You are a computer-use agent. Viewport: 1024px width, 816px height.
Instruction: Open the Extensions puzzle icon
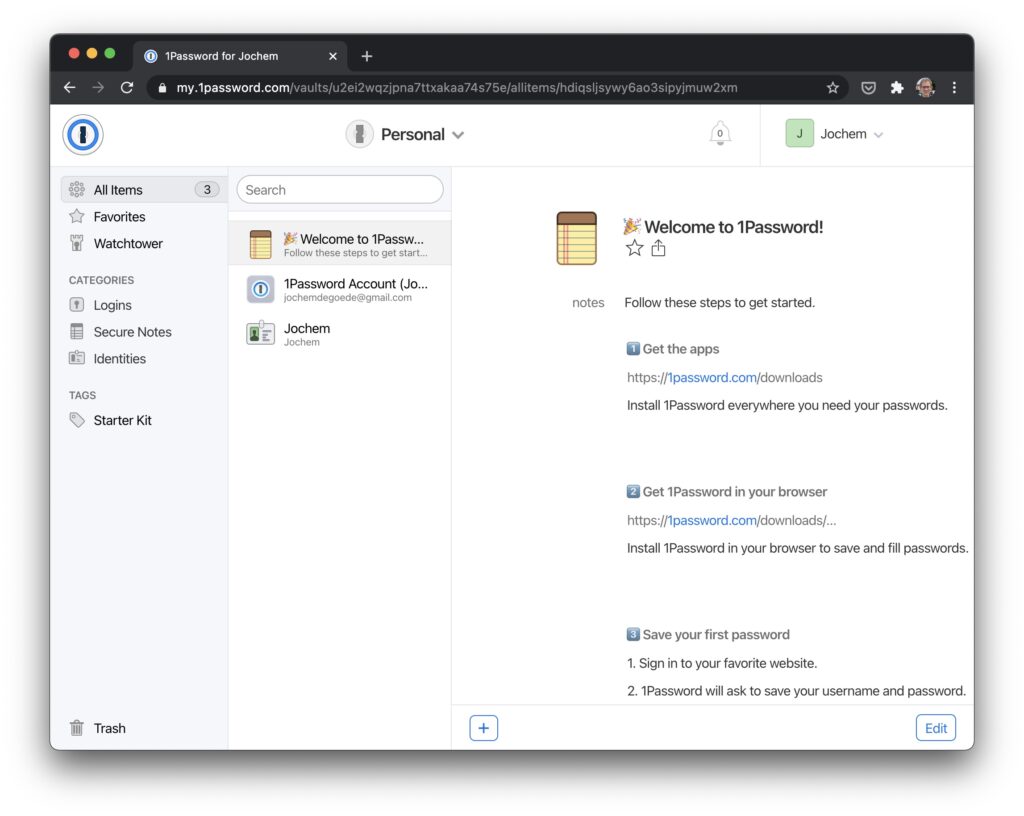[x=897, y=87]
